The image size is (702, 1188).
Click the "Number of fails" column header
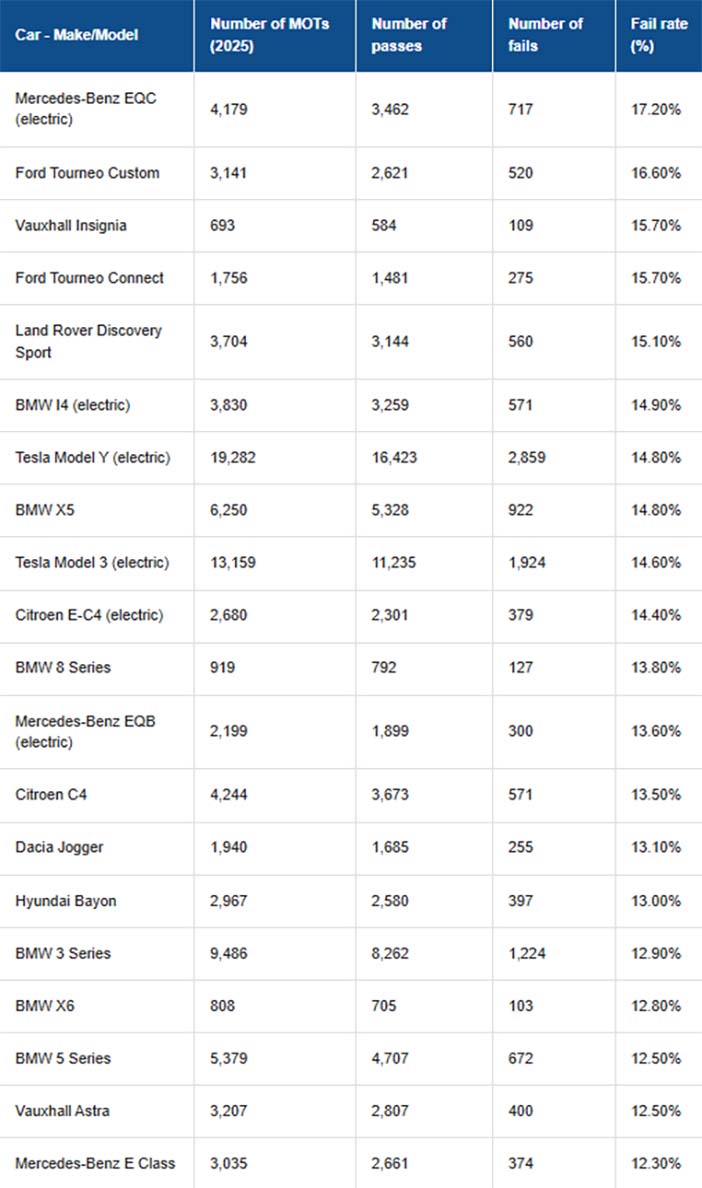545,35
